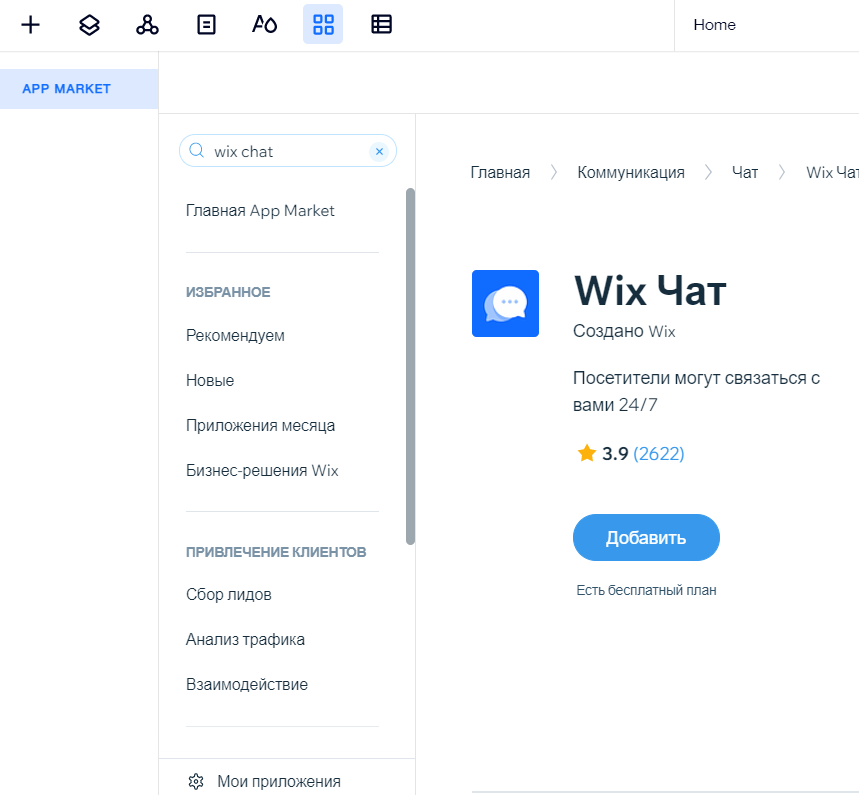The width and height of the screenshot is (859, 795).
Task: Select the App Market grid icon
Action: (323, 25)
